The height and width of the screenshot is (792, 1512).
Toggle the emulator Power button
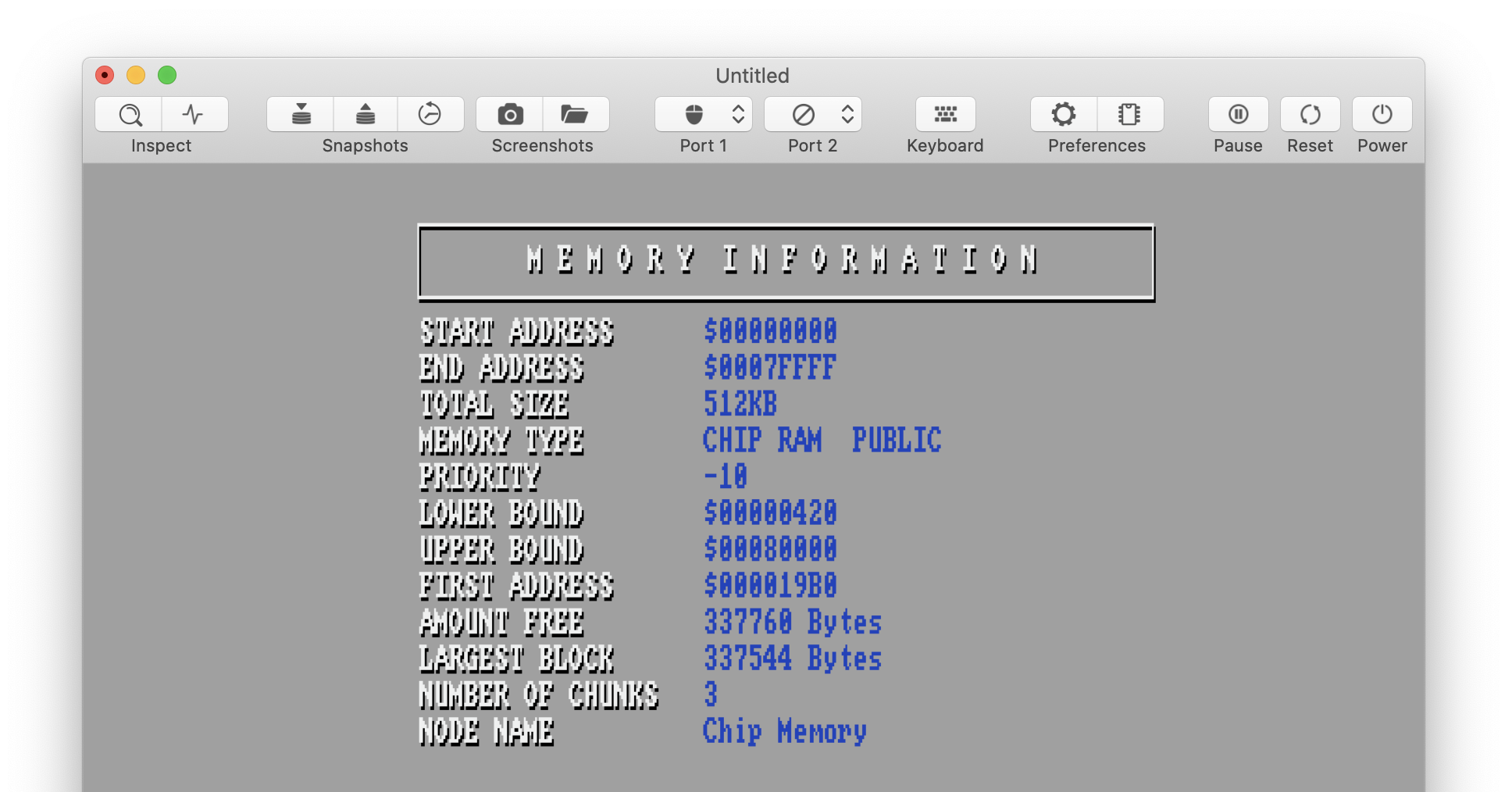click(1382, 114)
